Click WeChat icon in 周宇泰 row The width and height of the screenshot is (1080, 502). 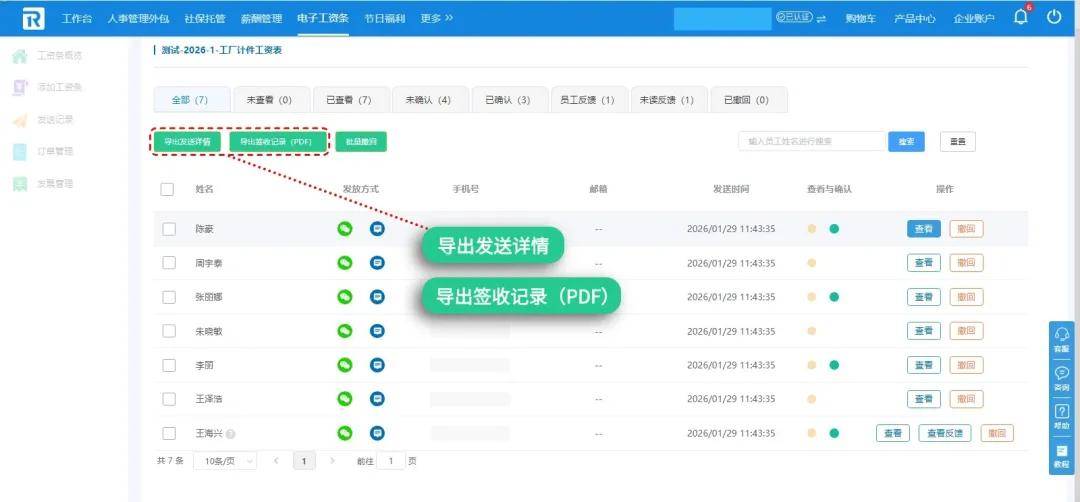click(344, 263)
